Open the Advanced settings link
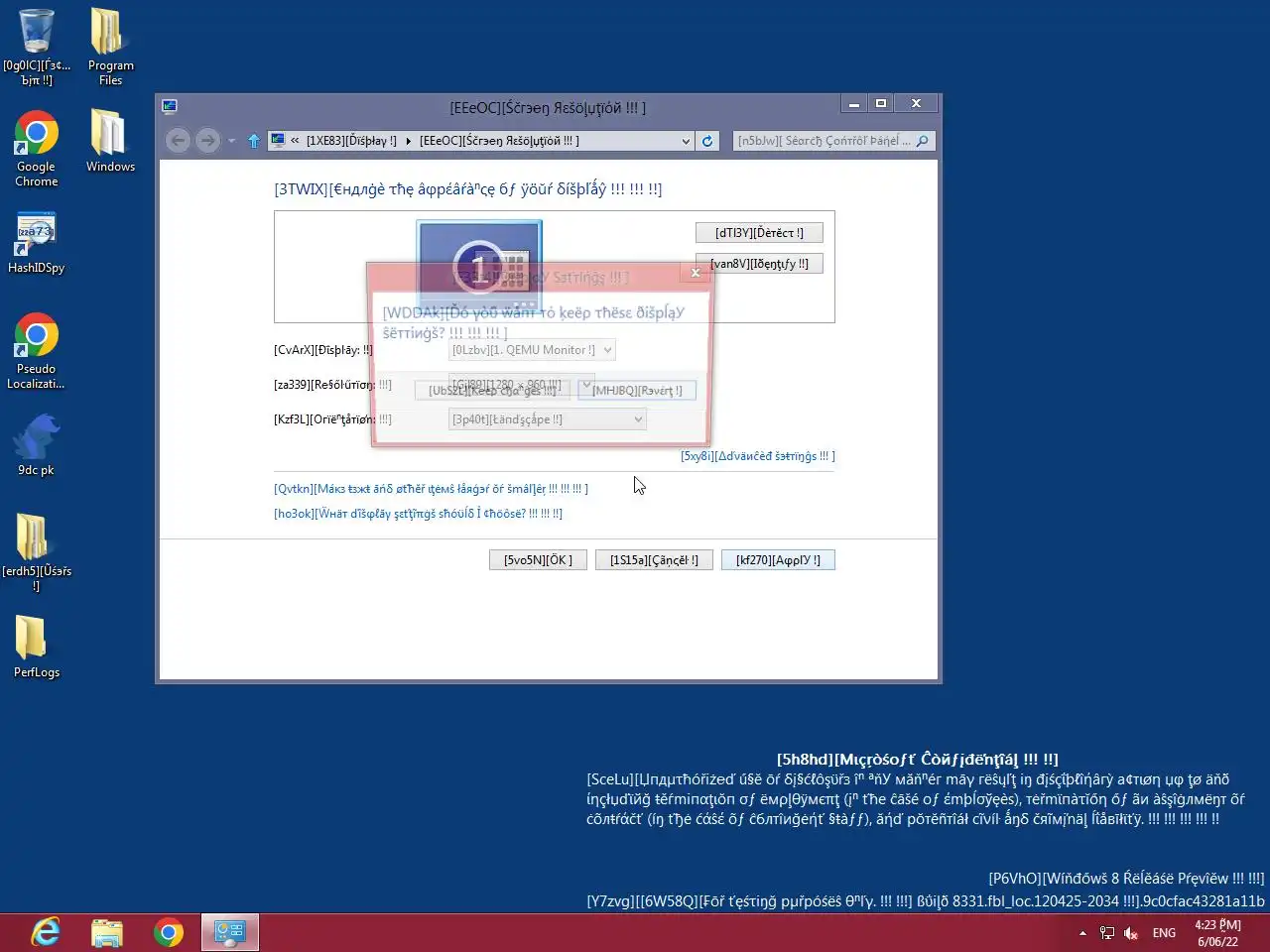Screen dimensions: 1270x952 coord(758,456)
